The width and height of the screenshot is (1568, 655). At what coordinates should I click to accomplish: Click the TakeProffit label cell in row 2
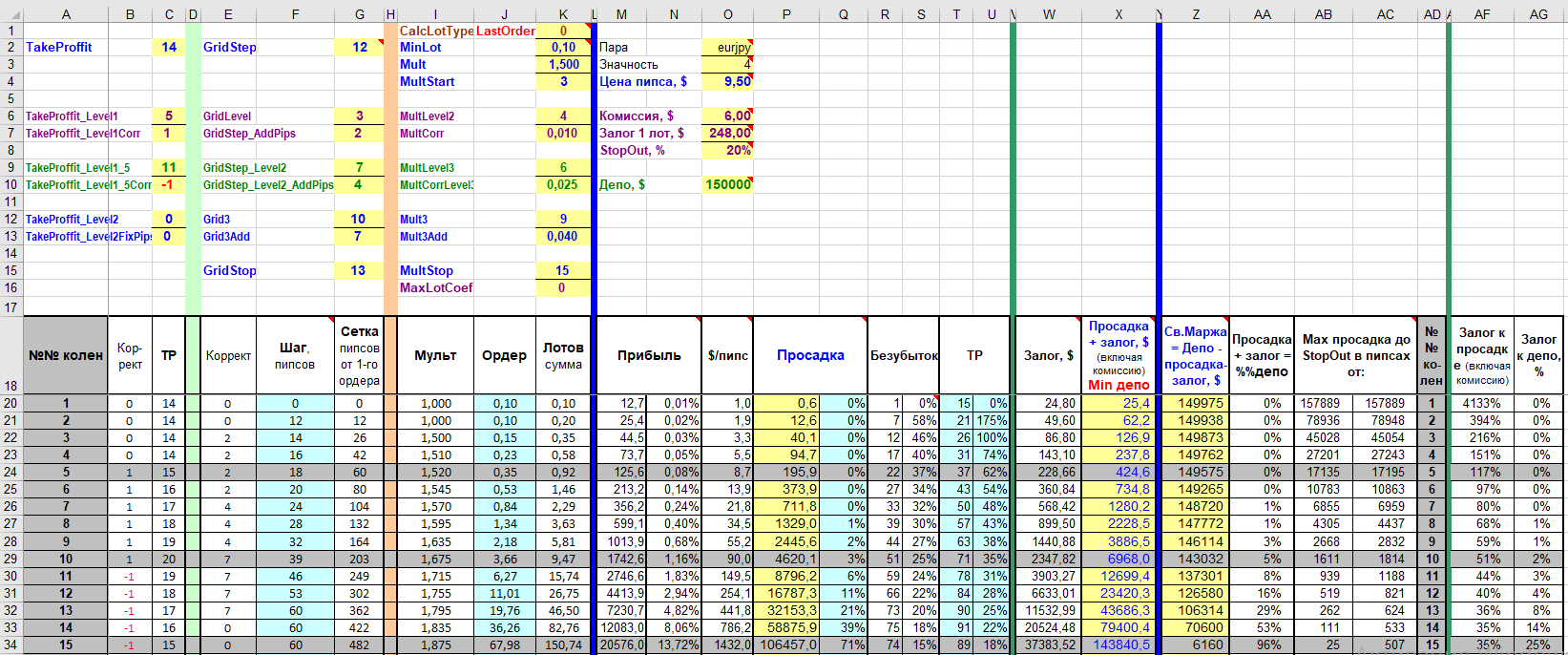(65, 47)
